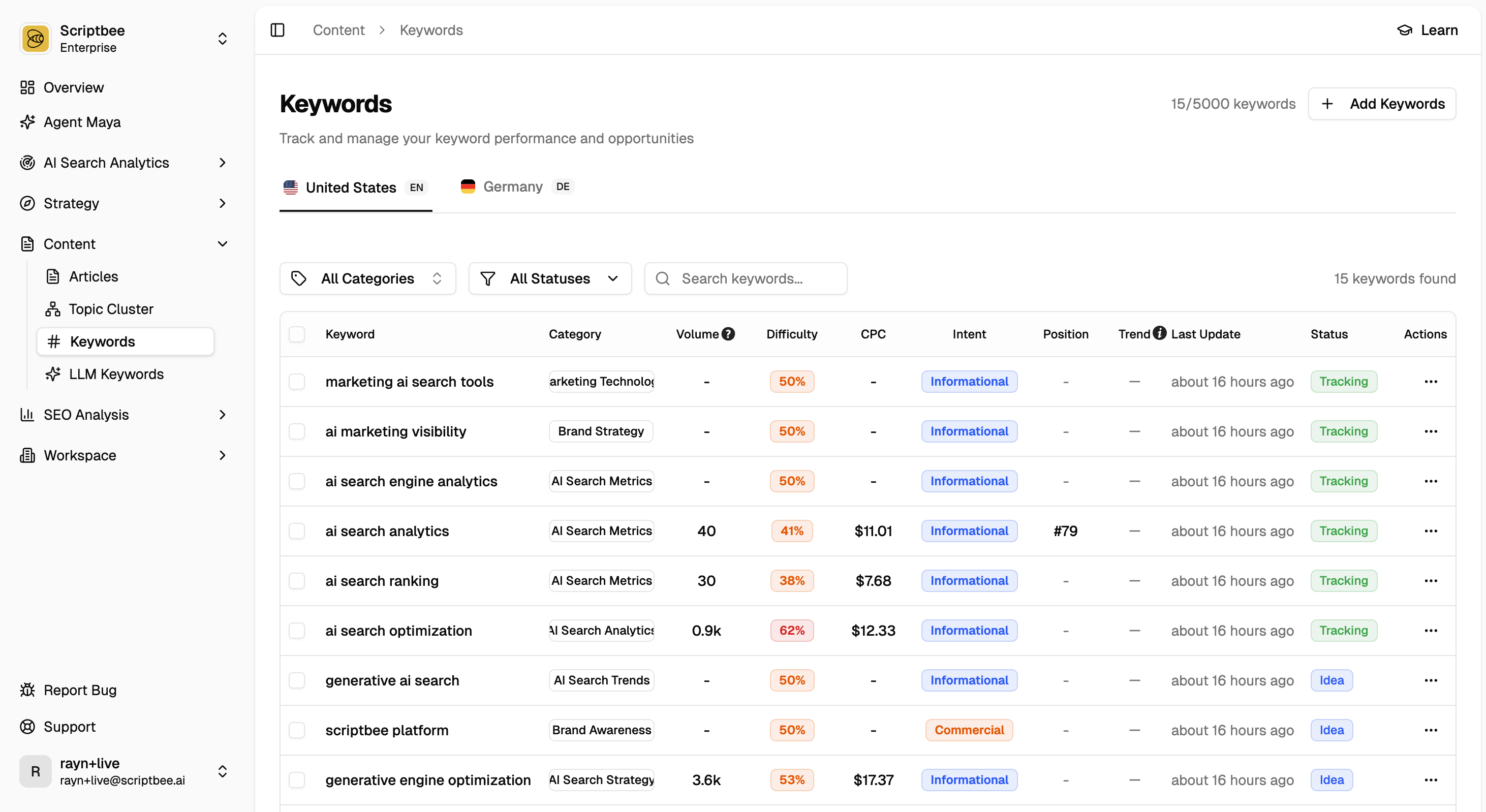Tick checkbox for scriptbee platform row
Image resolution: width=1486 pixels, height=812 pixels.
pos(296,730)
